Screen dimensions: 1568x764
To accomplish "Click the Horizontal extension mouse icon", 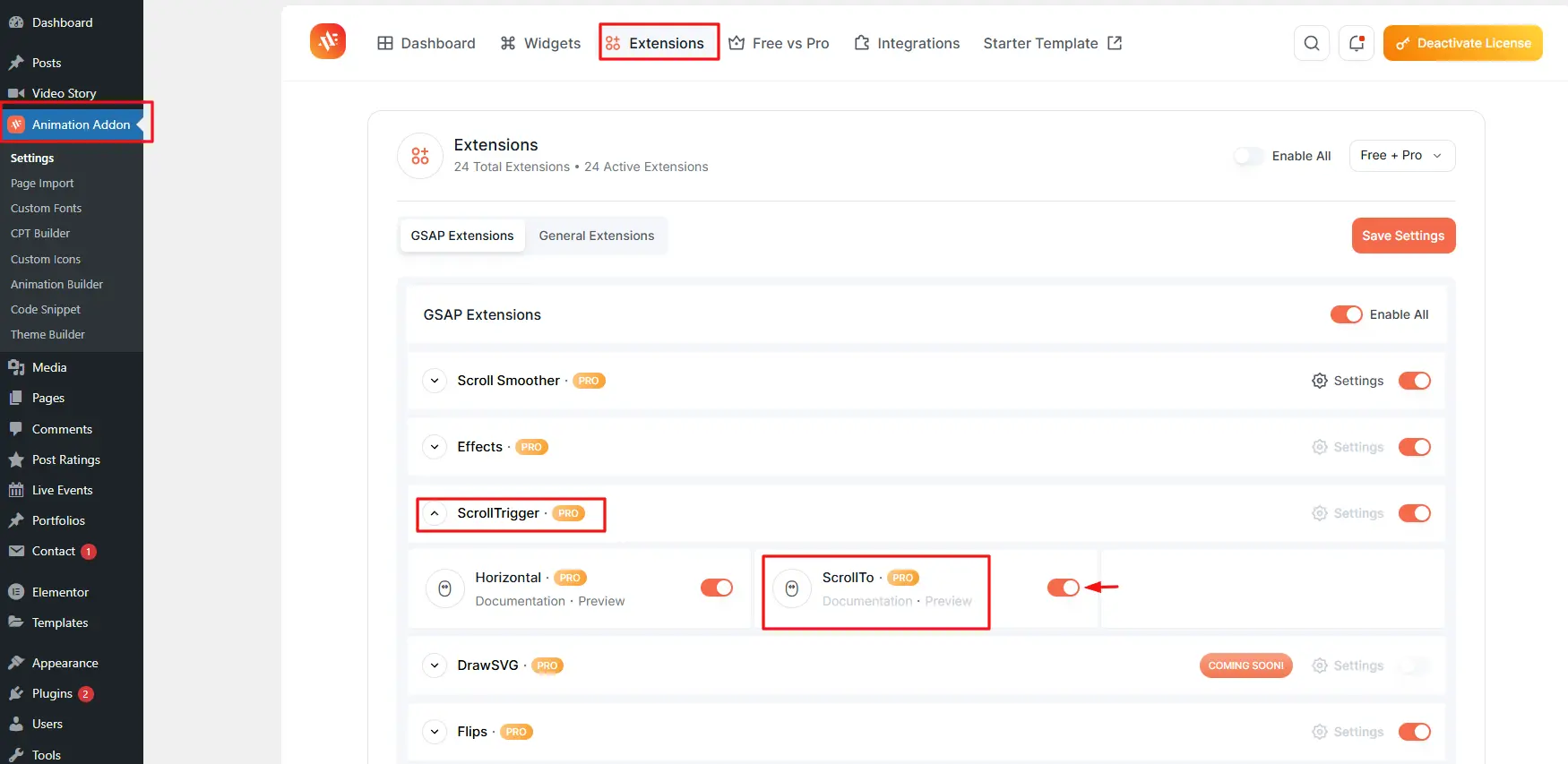I will (x=444, y=588).
